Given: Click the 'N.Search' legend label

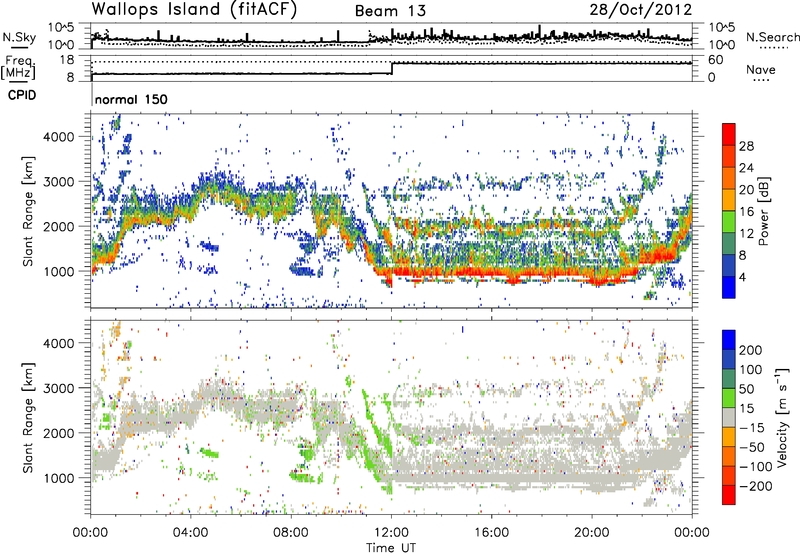Looking at the screenshot, I should click(x=772, y=37).
